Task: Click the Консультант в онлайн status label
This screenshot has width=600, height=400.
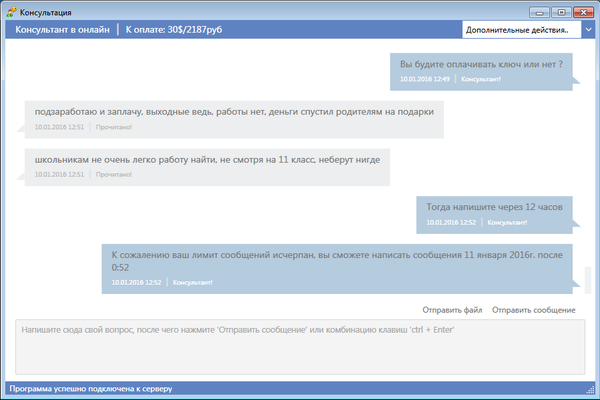Action: pos(62,30)
